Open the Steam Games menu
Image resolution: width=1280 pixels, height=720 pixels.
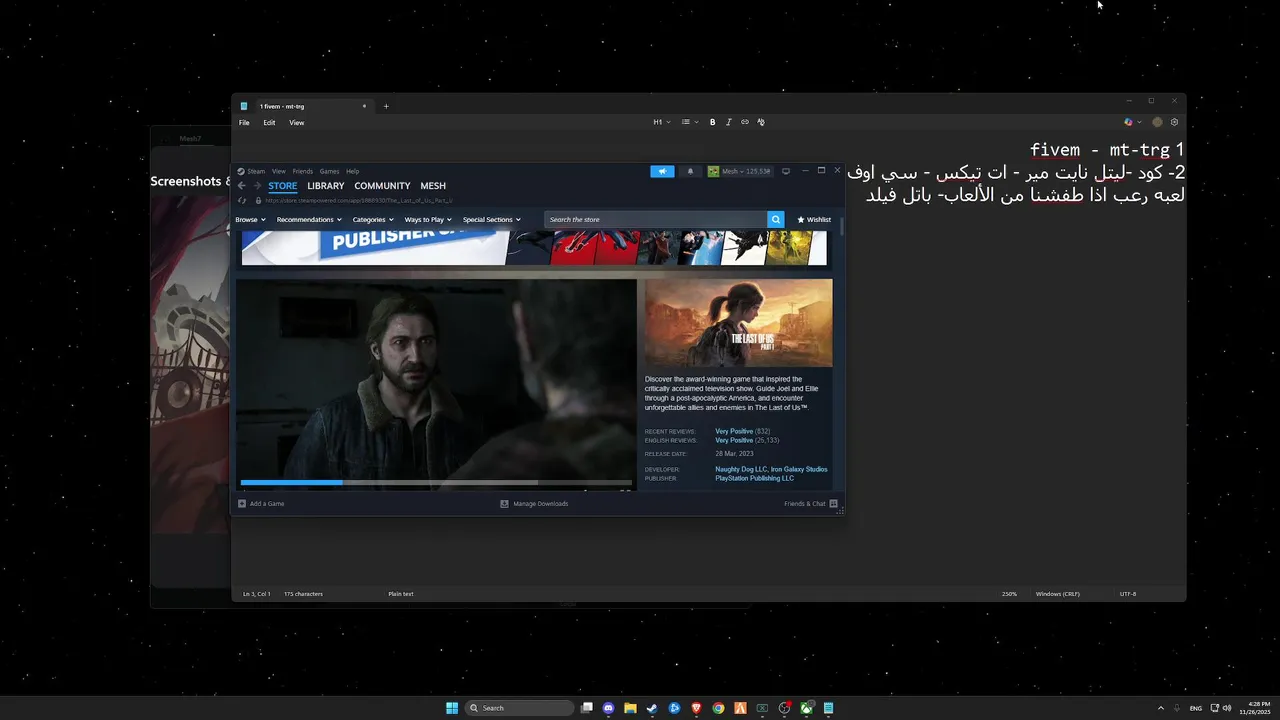click(329, 171)
